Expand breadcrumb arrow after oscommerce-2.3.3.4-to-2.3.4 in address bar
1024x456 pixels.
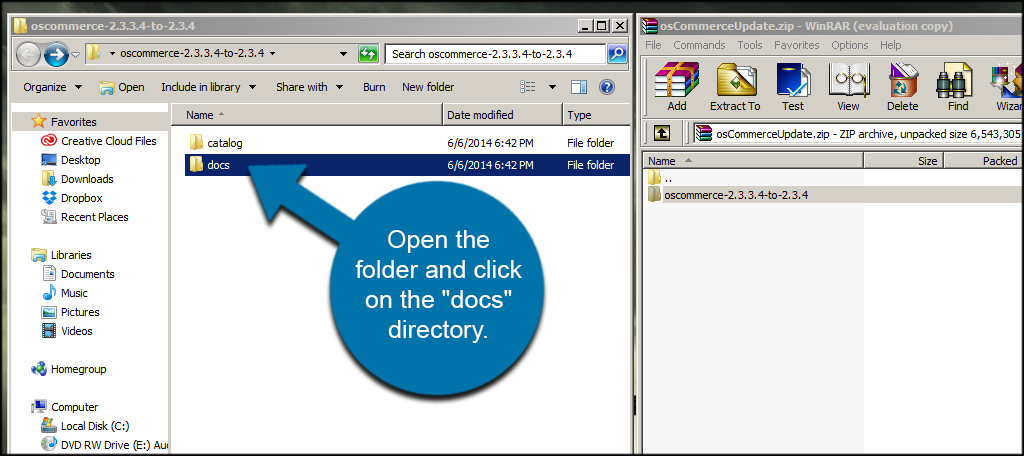click(272, 54)
